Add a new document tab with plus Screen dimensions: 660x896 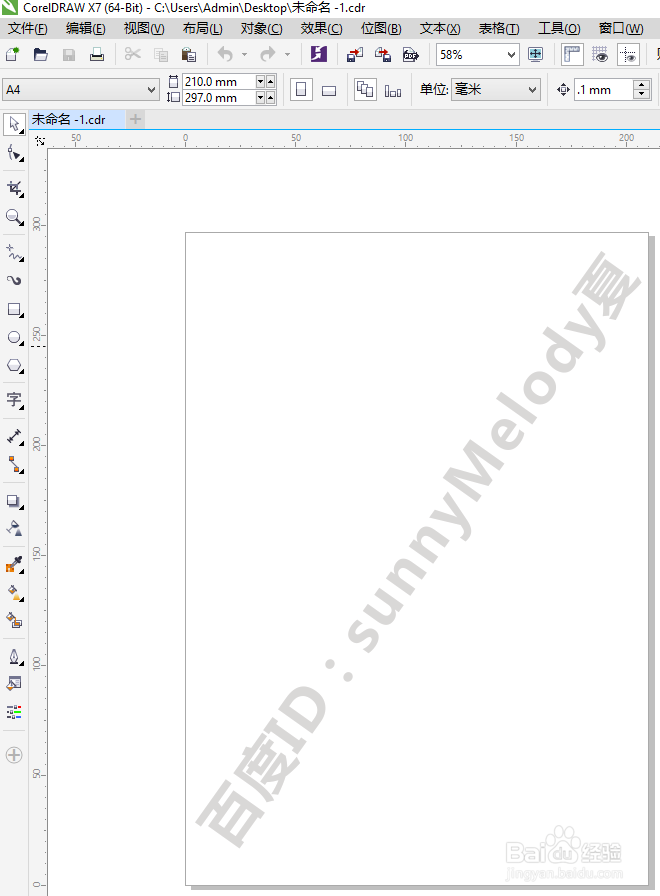[x=135, y=119]
